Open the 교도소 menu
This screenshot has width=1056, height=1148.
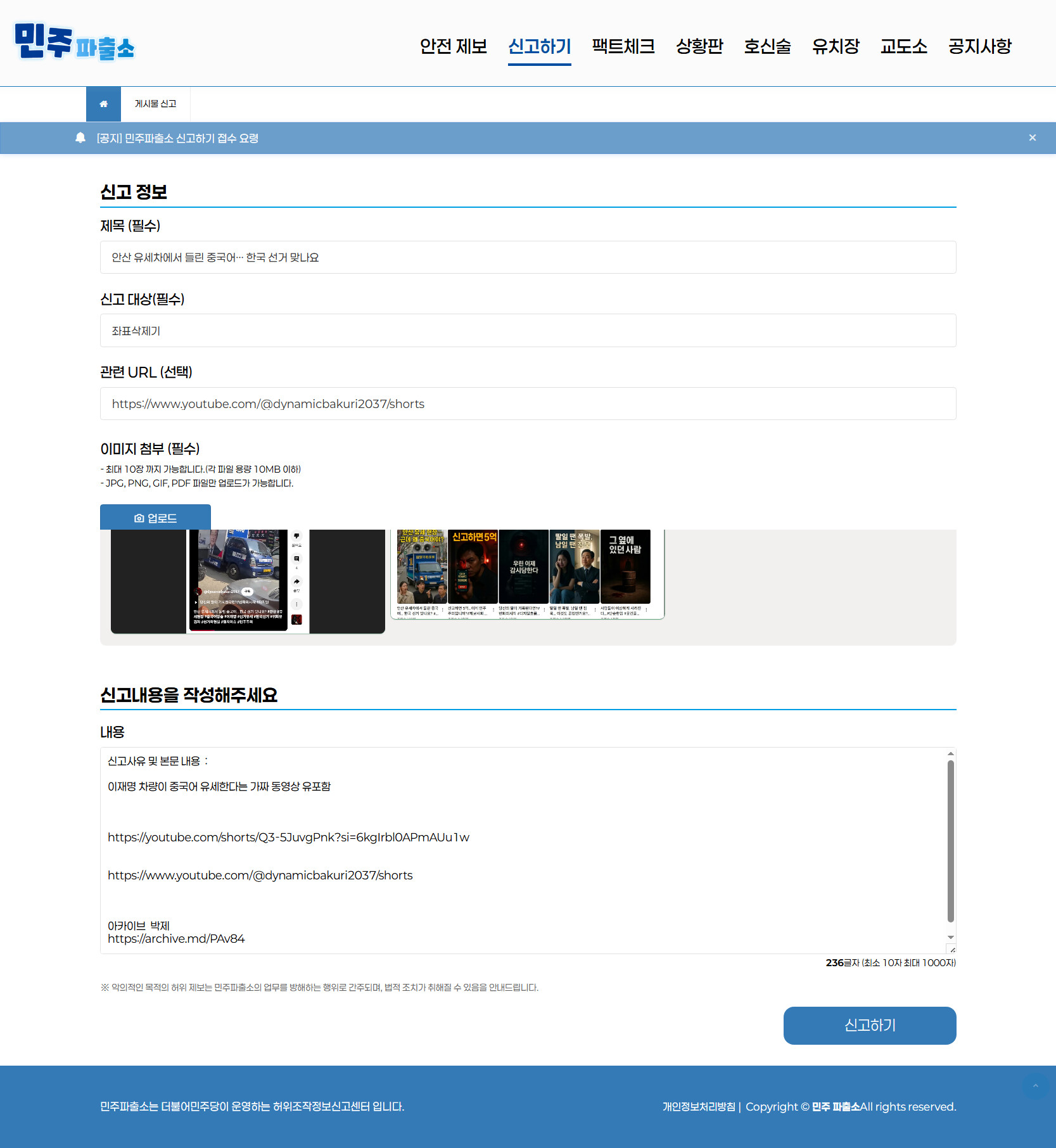click(x=904, y=46)
